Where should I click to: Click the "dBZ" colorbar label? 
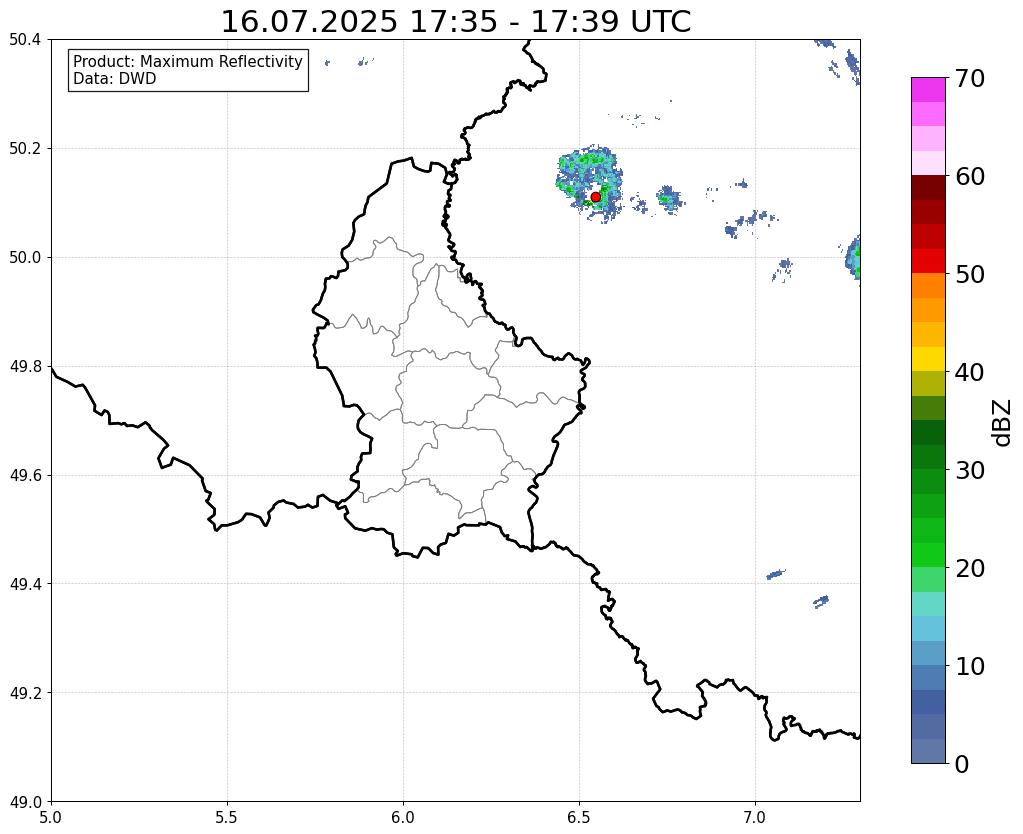[x=1003, y=424]
